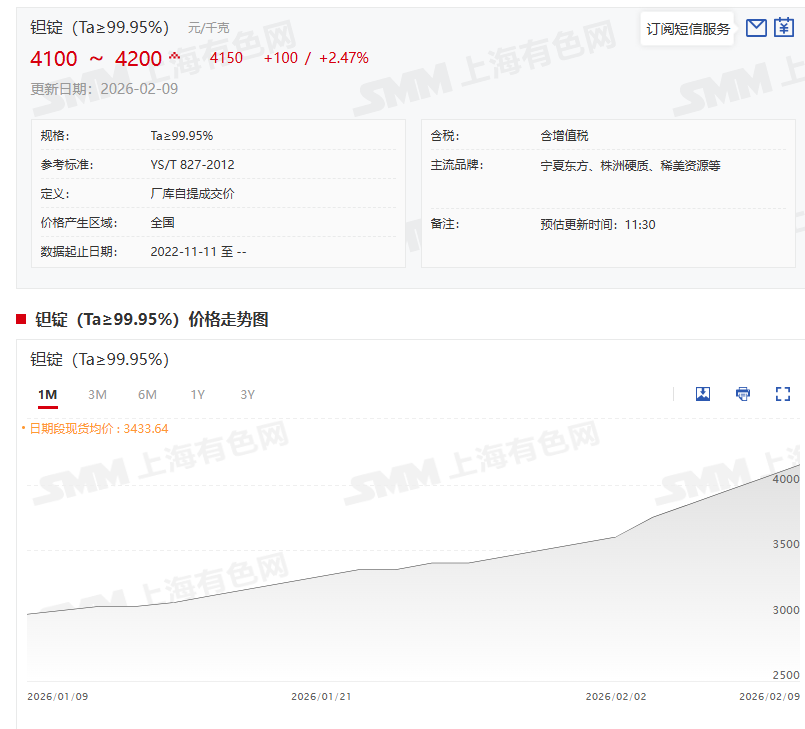The width and height of the screenshot is (805, 729).
Task: Print the tantalum price chart
Action: click(x=743, y=394)
